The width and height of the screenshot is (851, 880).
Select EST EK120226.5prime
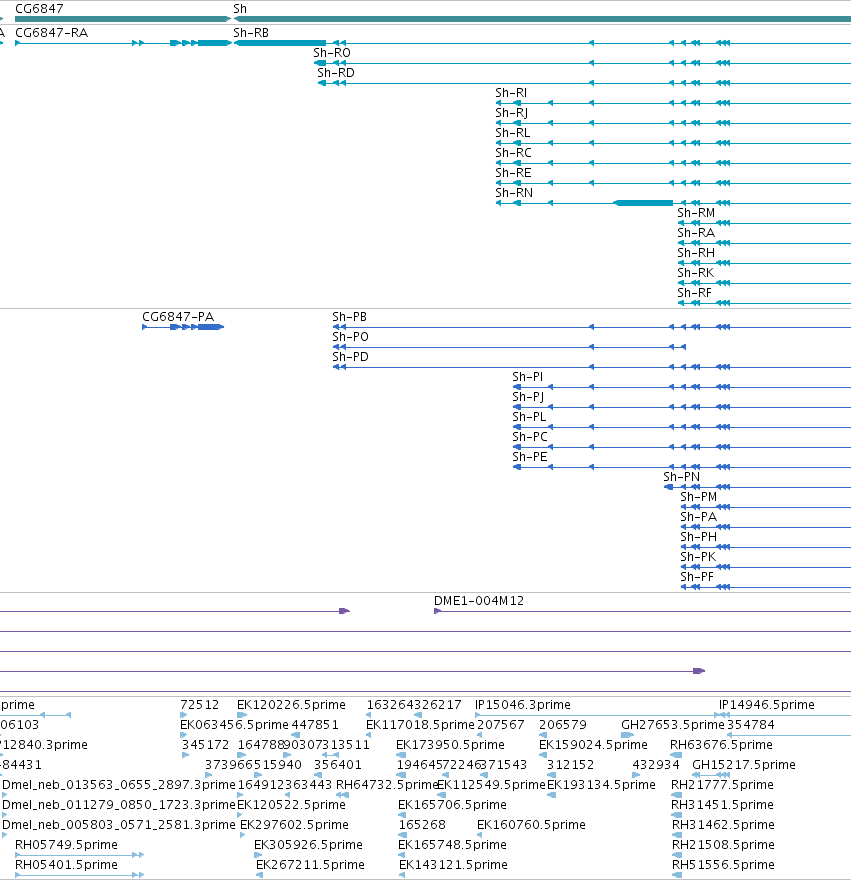[291, 705]
